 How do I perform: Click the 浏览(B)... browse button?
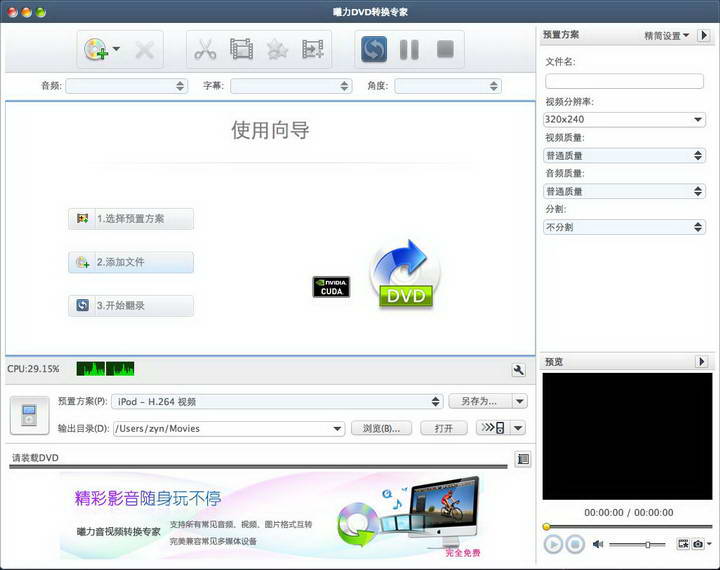pos(381,429)
